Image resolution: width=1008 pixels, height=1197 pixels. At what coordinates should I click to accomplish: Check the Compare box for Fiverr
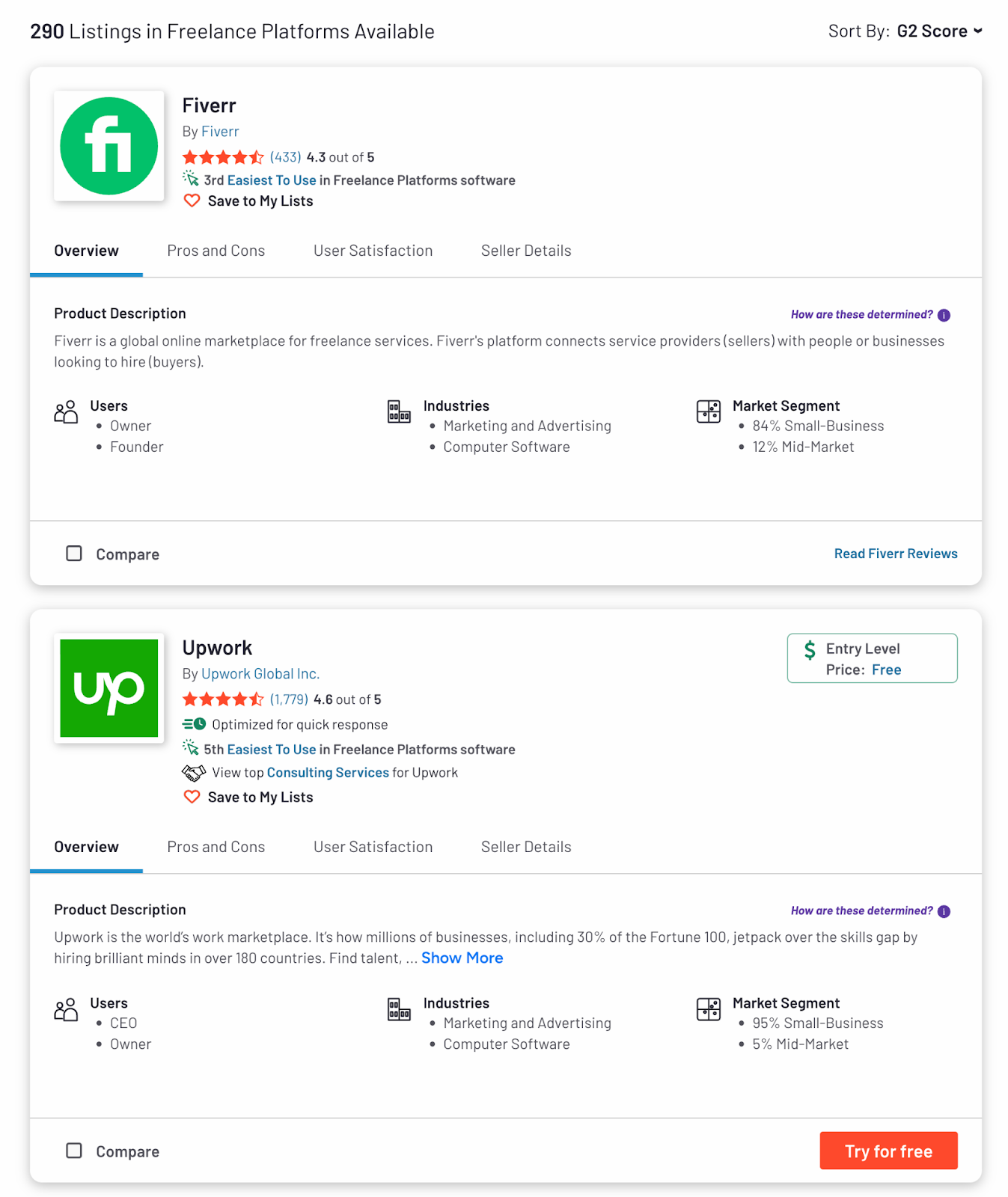(73, 553)
